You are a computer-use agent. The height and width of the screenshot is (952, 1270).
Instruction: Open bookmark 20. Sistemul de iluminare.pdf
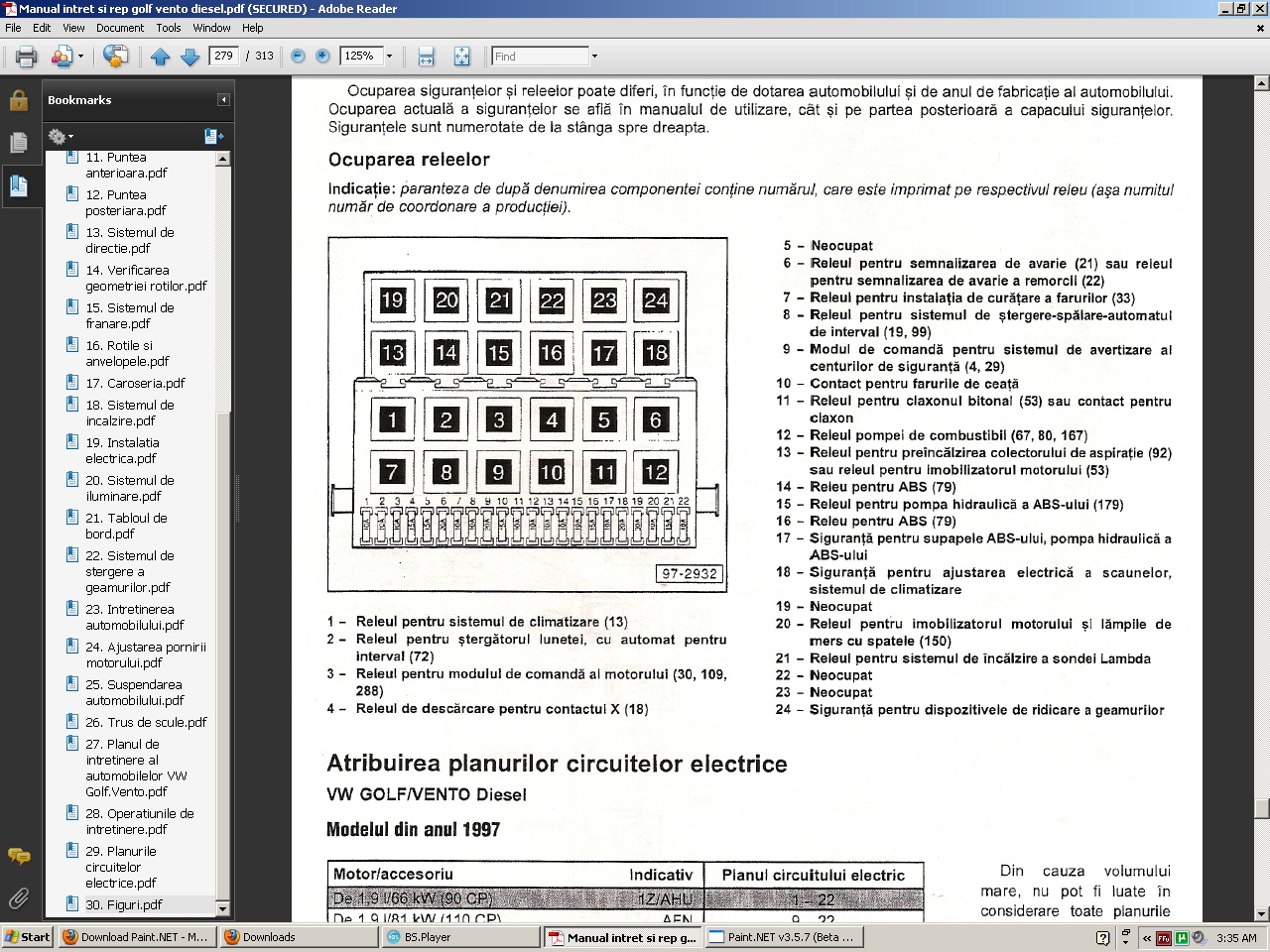(129, 488)
